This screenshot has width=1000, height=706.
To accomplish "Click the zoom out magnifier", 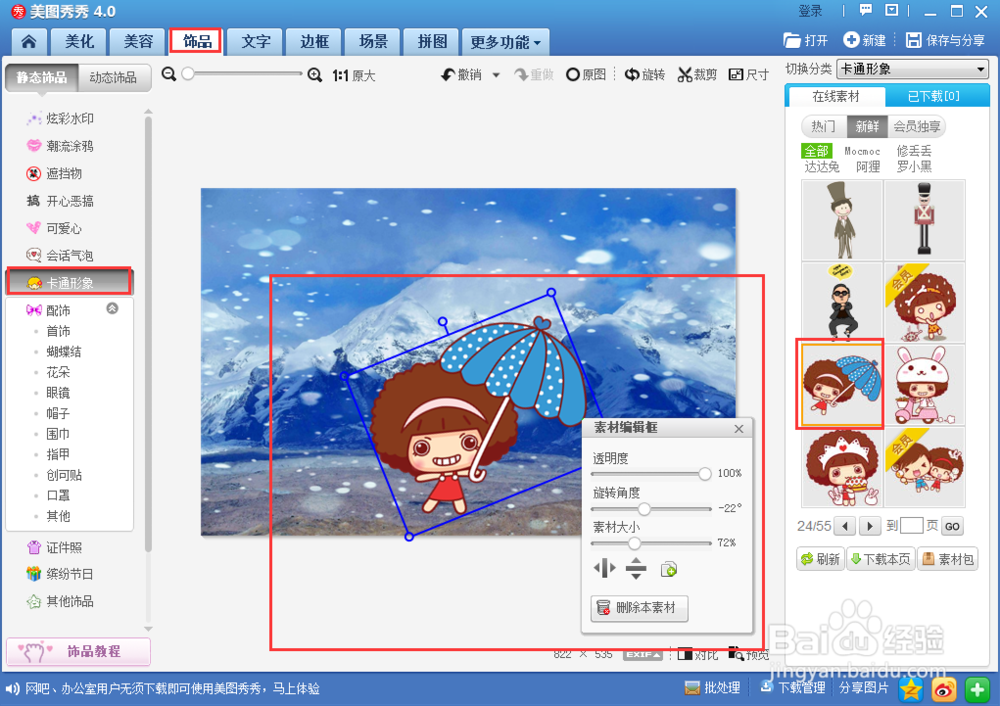I will pos(168,75).
